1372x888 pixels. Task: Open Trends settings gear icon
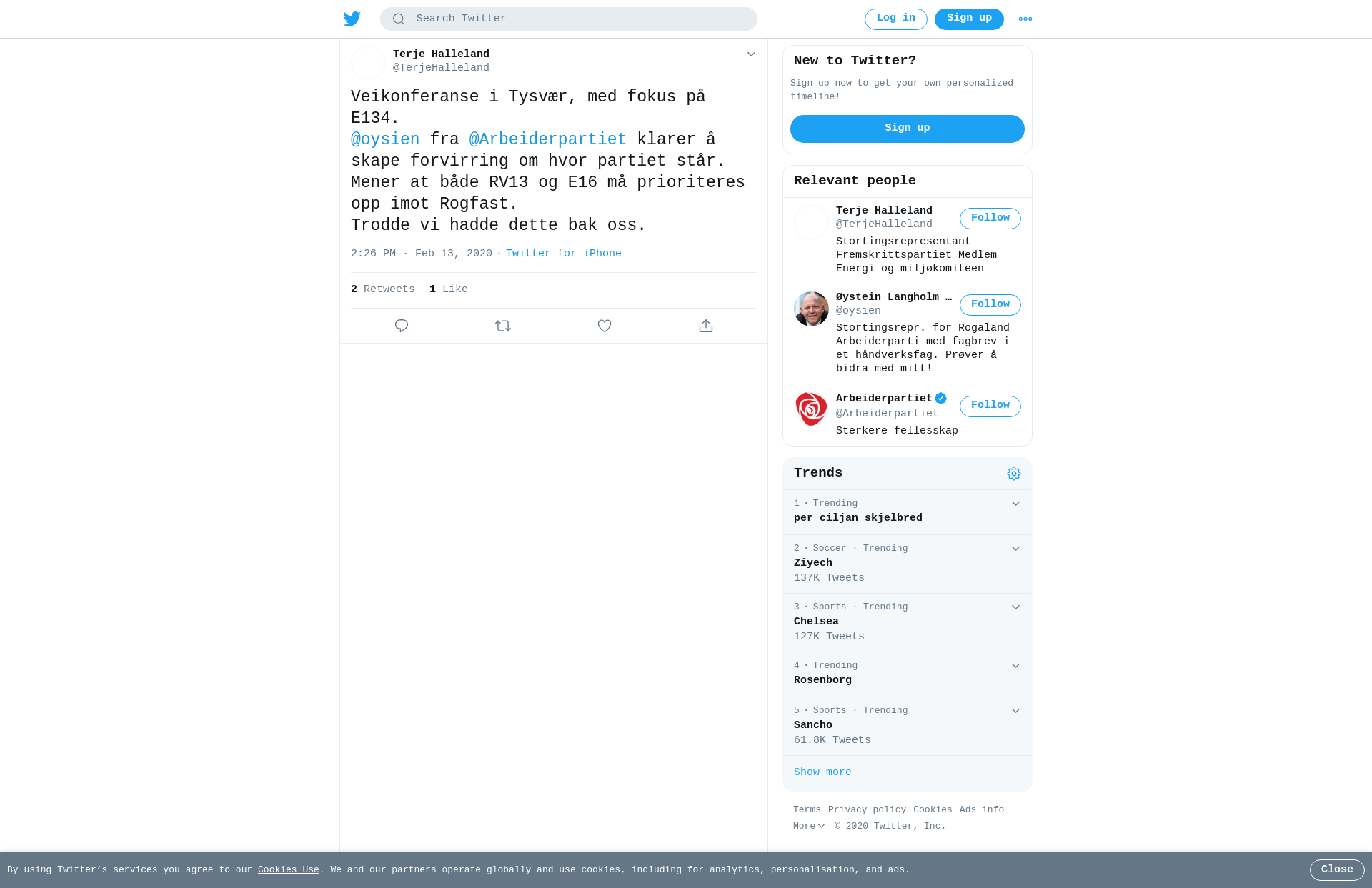point(1014,474)
